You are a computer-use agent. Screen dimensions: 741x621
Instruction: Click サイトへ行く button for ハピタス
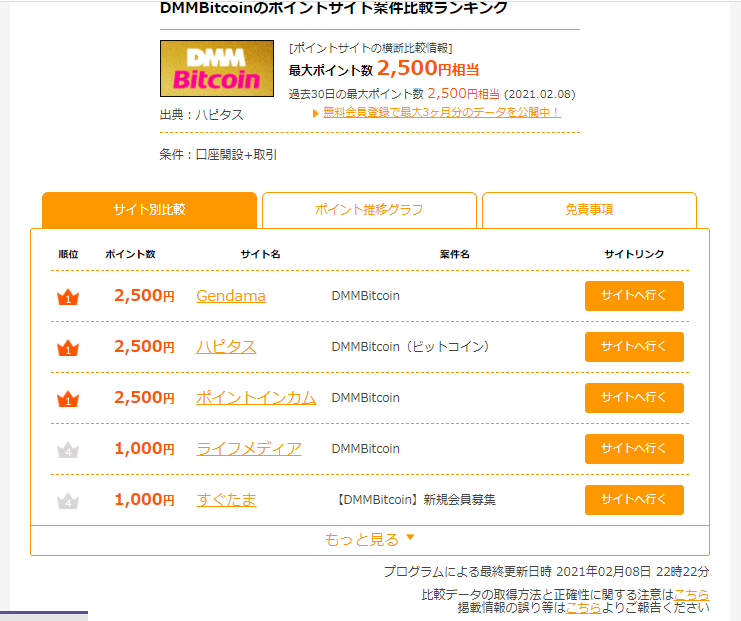pos(634,347)
